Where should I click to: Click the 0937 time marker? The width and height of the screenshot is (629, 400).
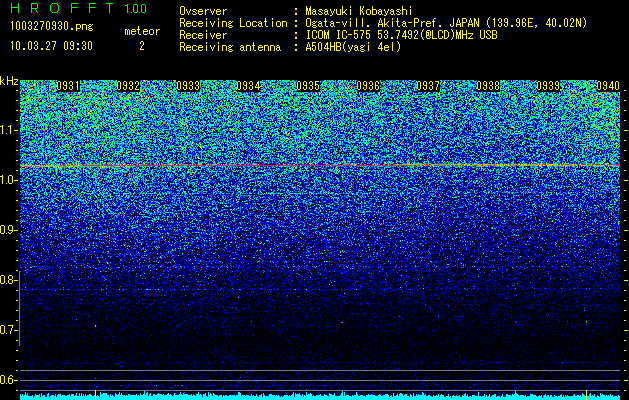(428, 86)
